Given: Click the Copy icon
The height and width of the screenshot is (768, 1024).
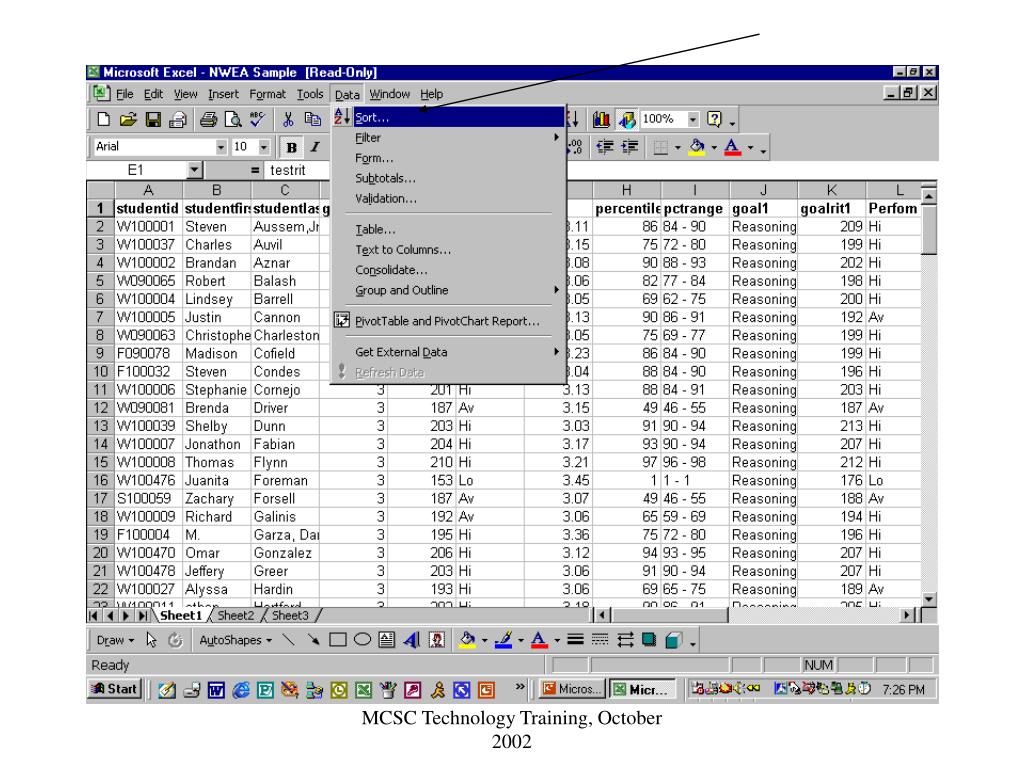Looking at the screenshot, I should point(313,120).
